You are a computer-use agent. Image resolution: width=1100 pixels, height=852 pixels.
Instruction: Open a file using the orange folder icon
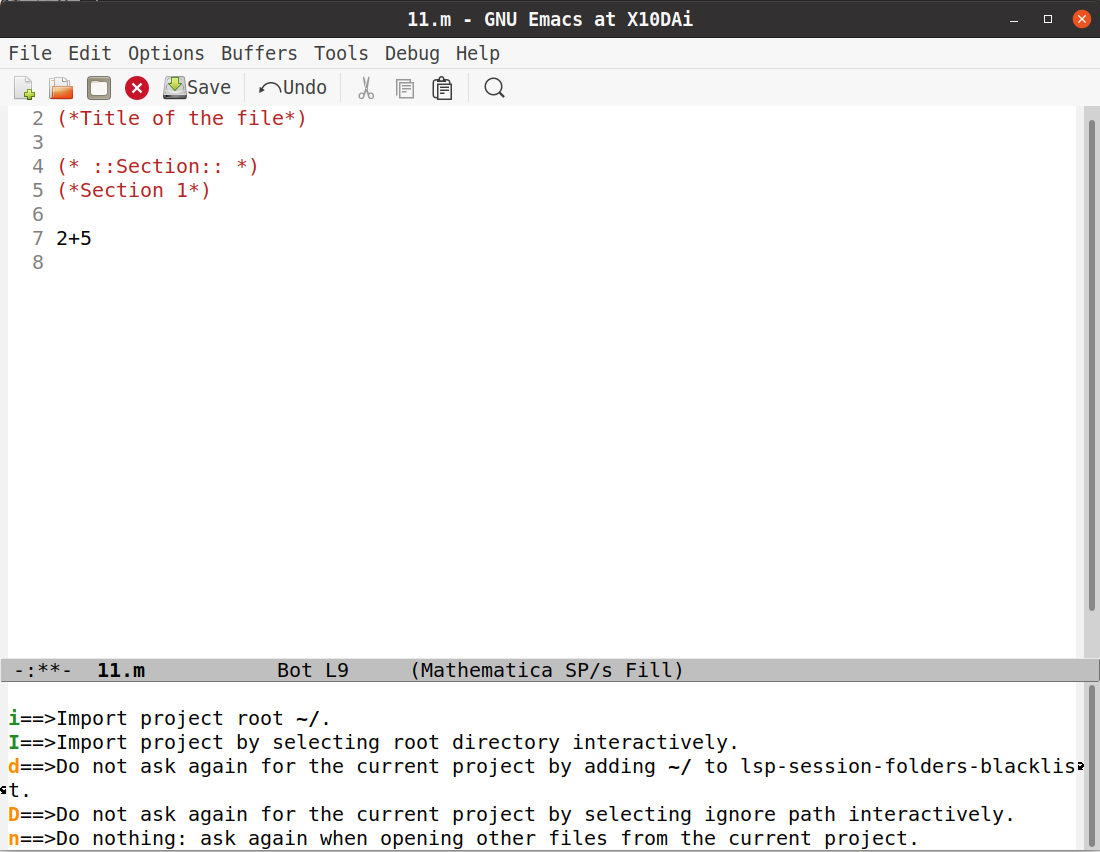[60, 88]
